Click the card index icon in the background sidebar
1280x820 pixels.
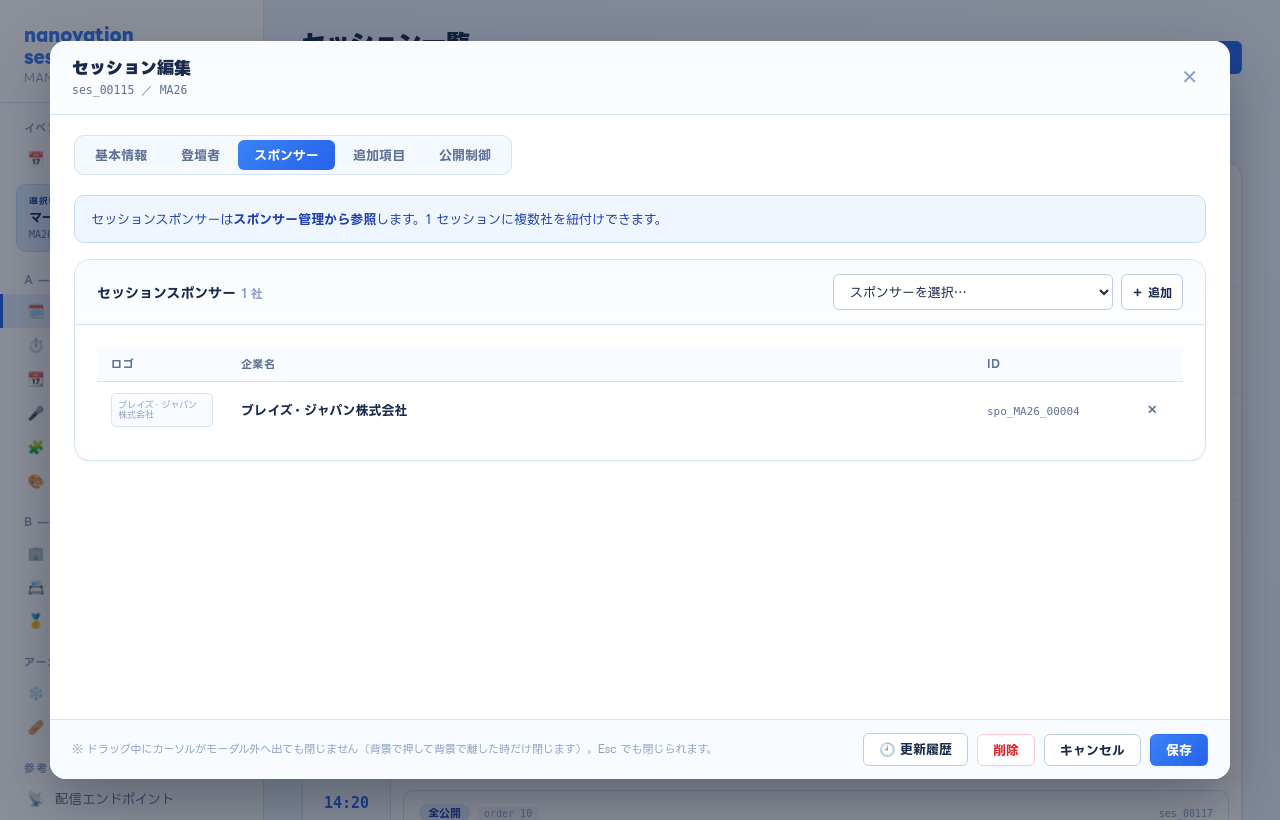tap(36, 587)
